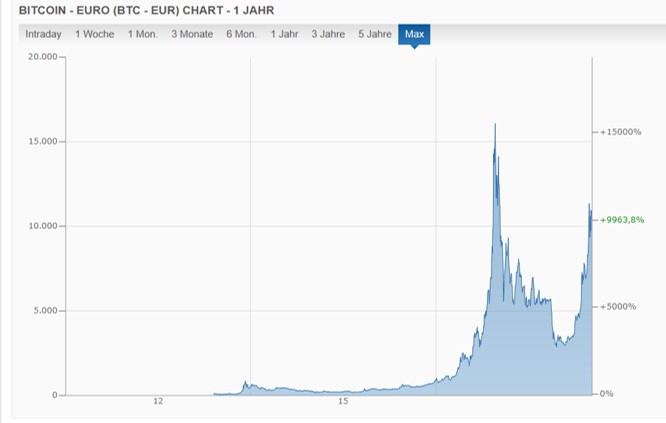Image resolution: width=666 pixels, height=423 pixels.
Task: Click the 20.000 y-axis label
Action: pyautogui.click(x=42, y=56)
